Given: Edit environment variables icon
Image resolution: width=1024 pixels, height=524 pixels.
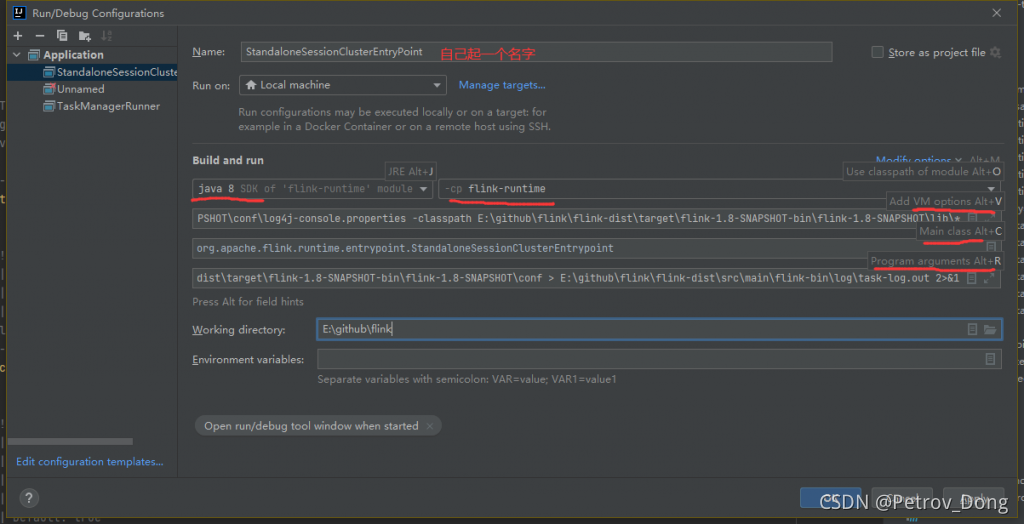Looking at the screenshot, I should (990, 359).
